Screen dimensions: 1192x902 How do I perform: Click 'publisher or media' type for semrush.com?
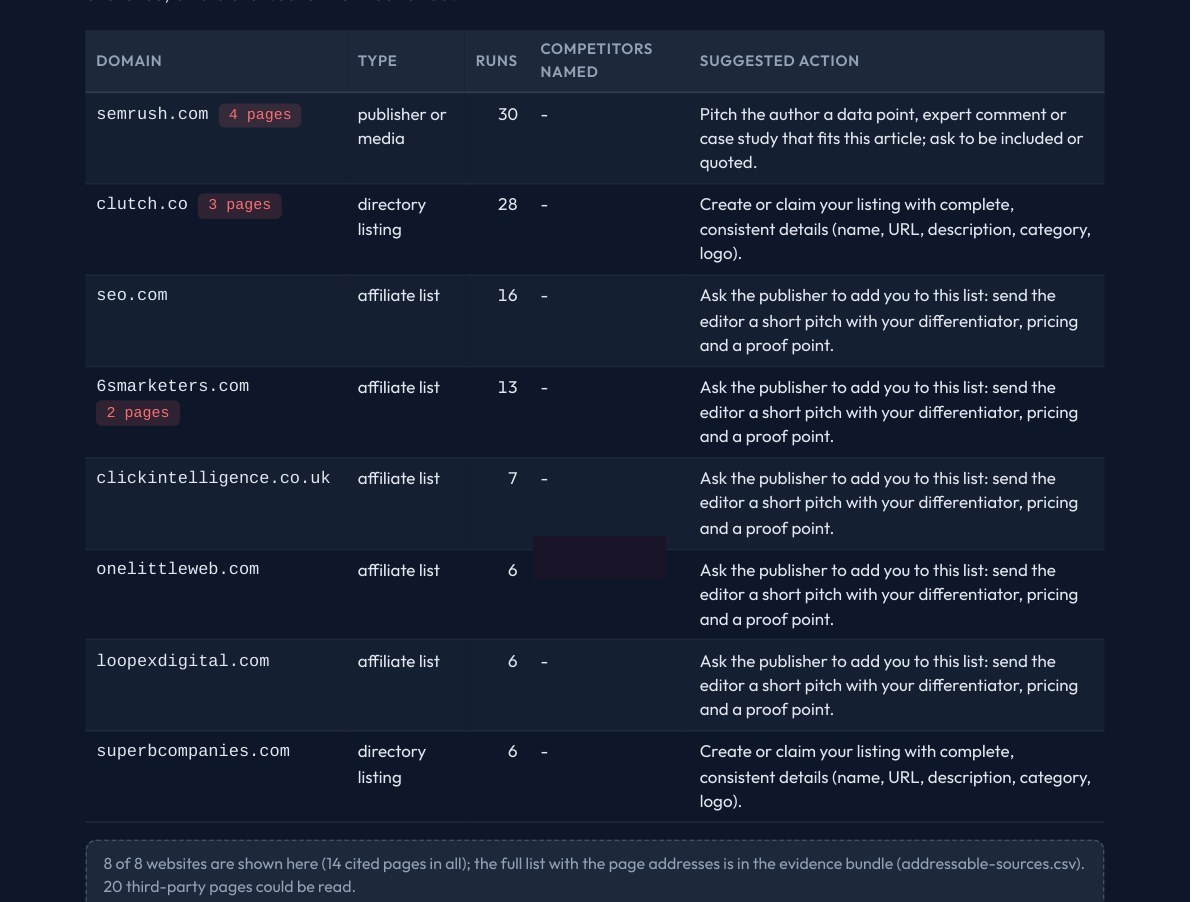[x=401, y=126]
